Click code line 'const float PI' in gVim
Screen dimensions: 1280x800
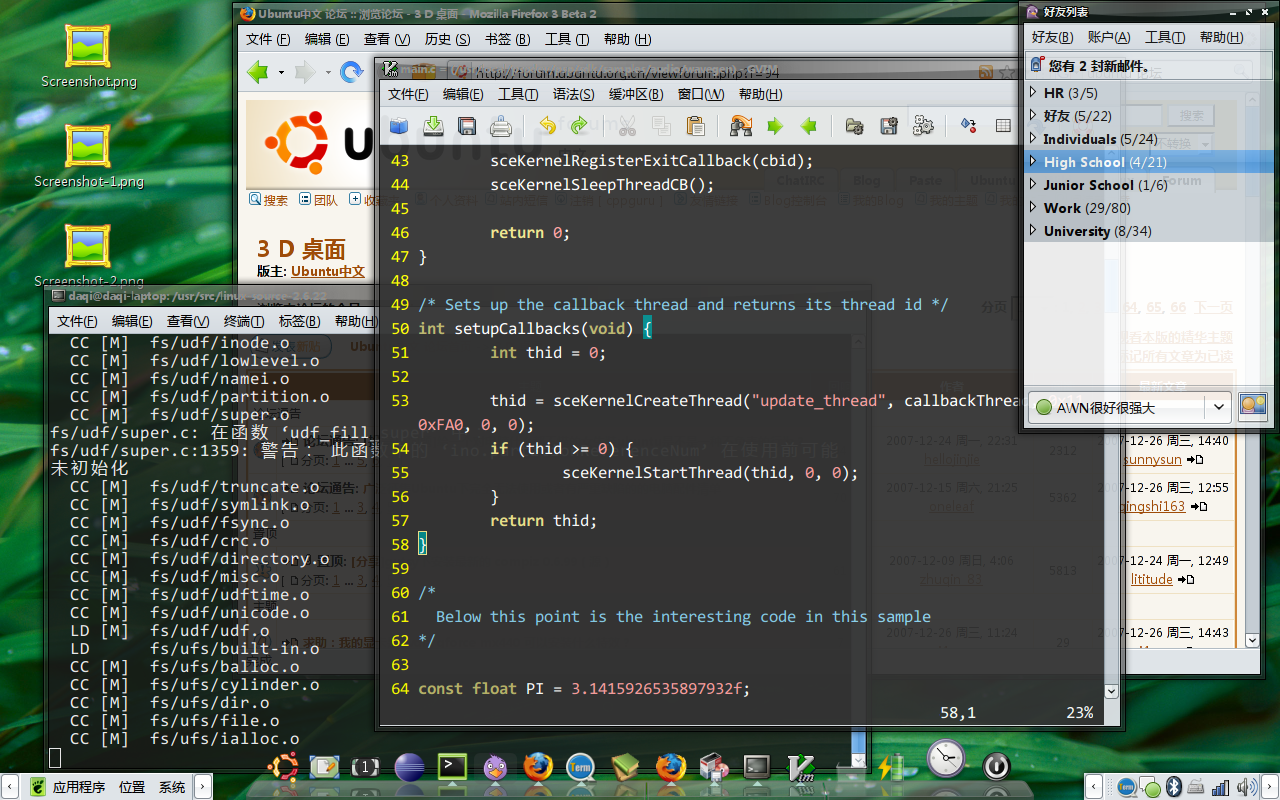click(x=584, y=688)
